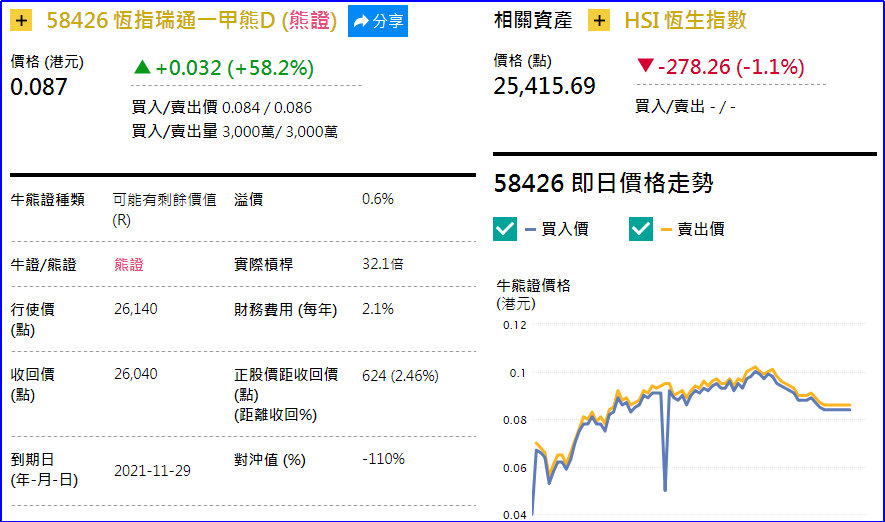Click the 實際槓桿 label
Image resolution: width=885 pixels, height=522 pixels.
[264, 265]
